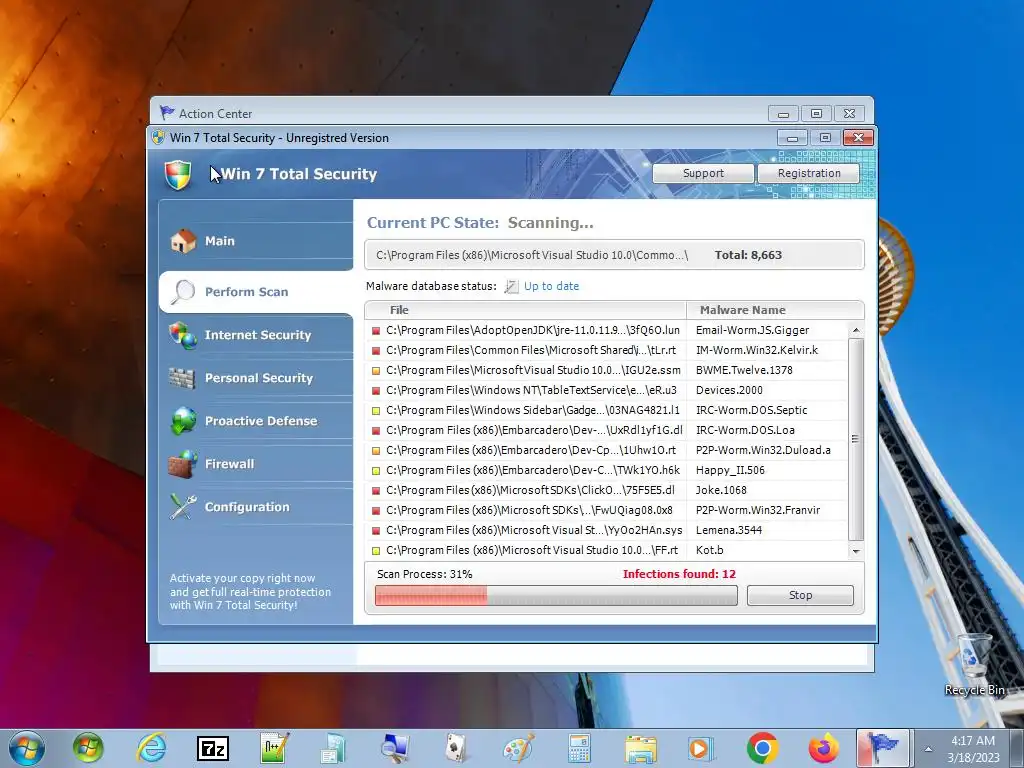Viewport: 1024px width, 768px height.
Task: Stop the running scan
Action: pos(800,595)
